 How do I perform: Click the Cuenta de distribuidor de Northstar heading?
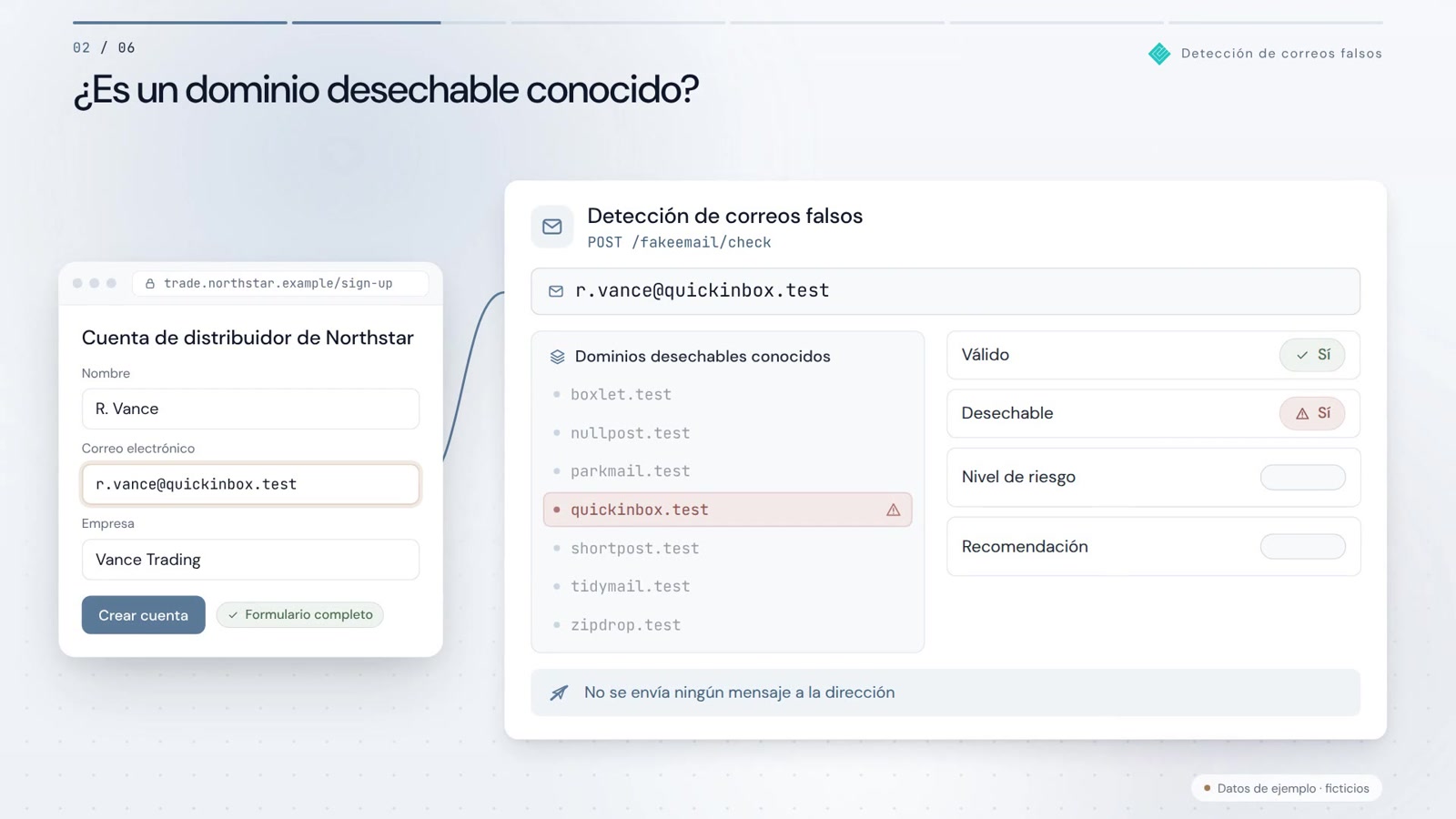(248, 338)
